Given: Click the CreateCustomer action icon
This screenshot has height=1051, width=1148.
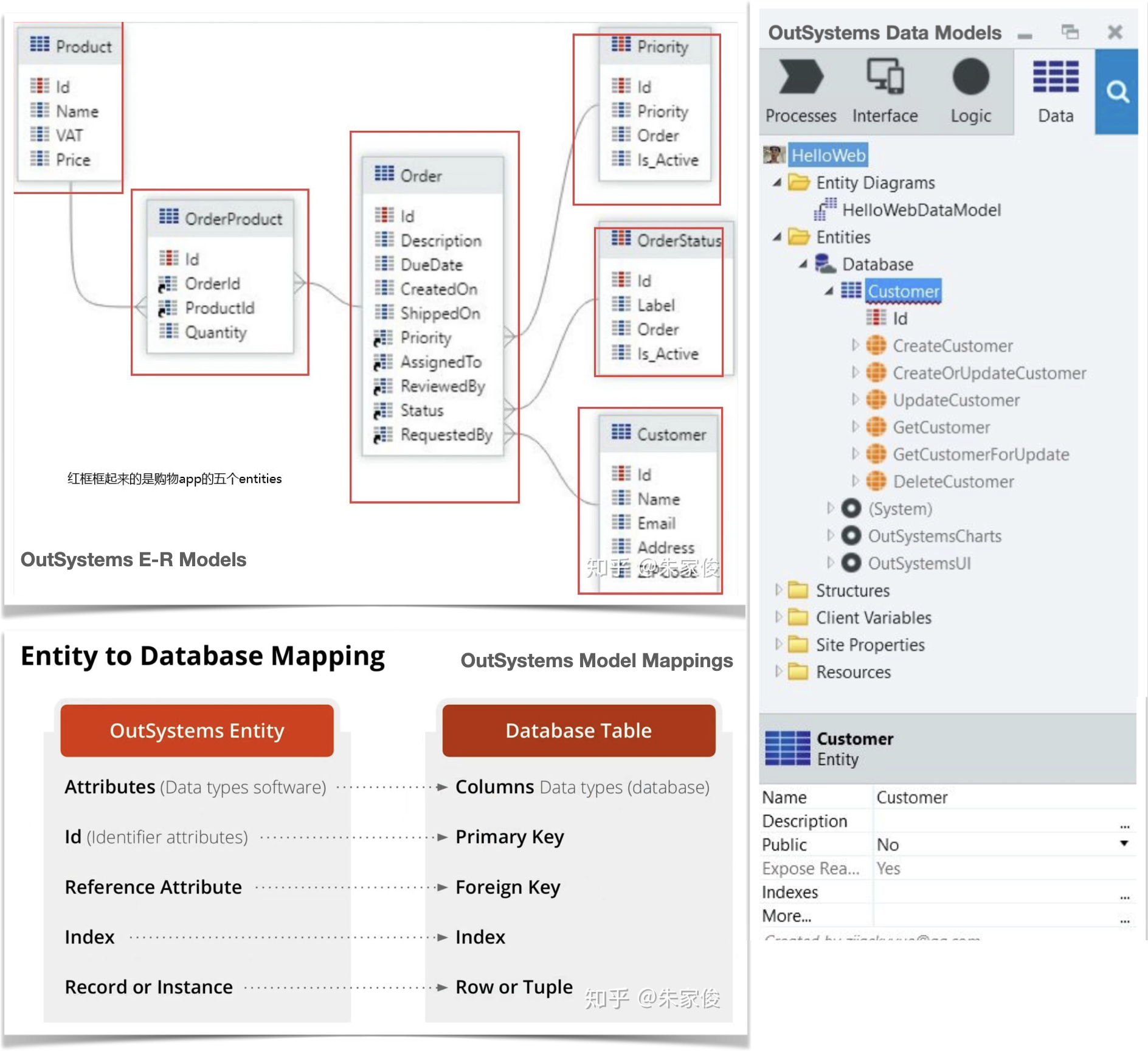Looking at the screenshot, I should [876, 346].
